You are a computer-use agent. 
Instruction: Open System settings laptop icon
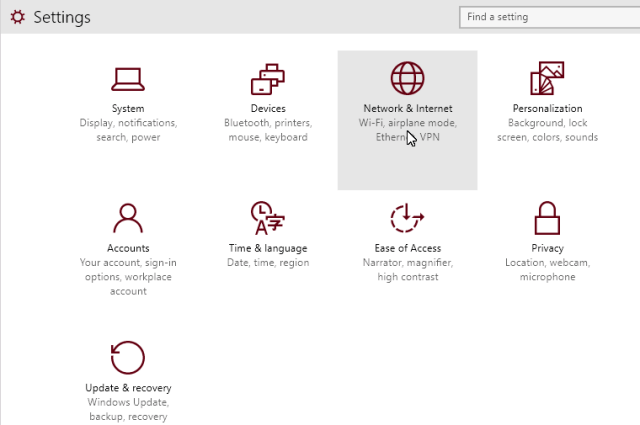[128, 79]
